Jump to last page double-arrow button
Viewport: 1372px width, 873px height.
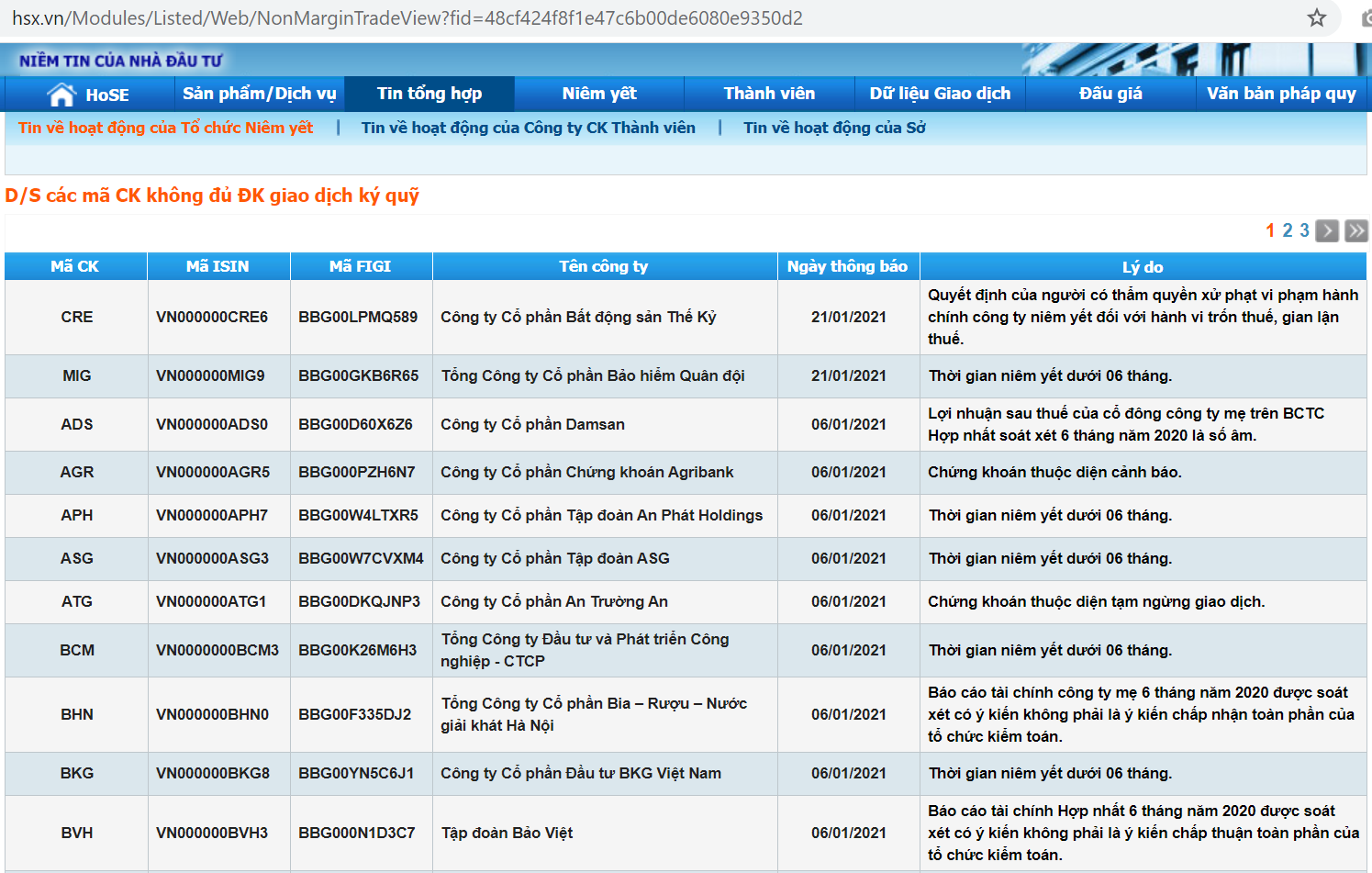[1356, 230]
